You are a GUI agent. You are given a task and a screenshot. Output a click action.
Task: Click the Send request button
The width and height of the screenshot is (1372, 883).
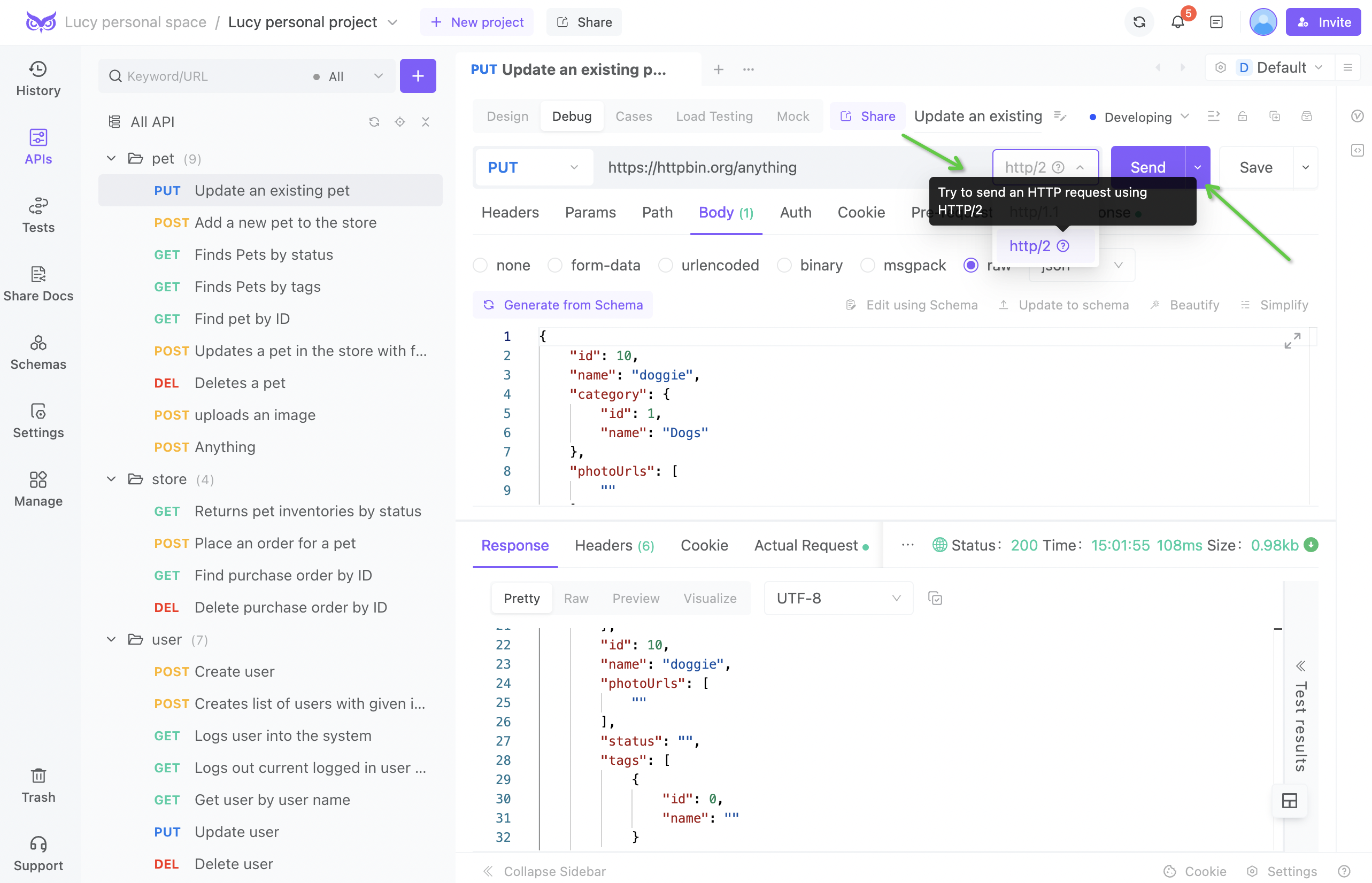pos(1148,167)
